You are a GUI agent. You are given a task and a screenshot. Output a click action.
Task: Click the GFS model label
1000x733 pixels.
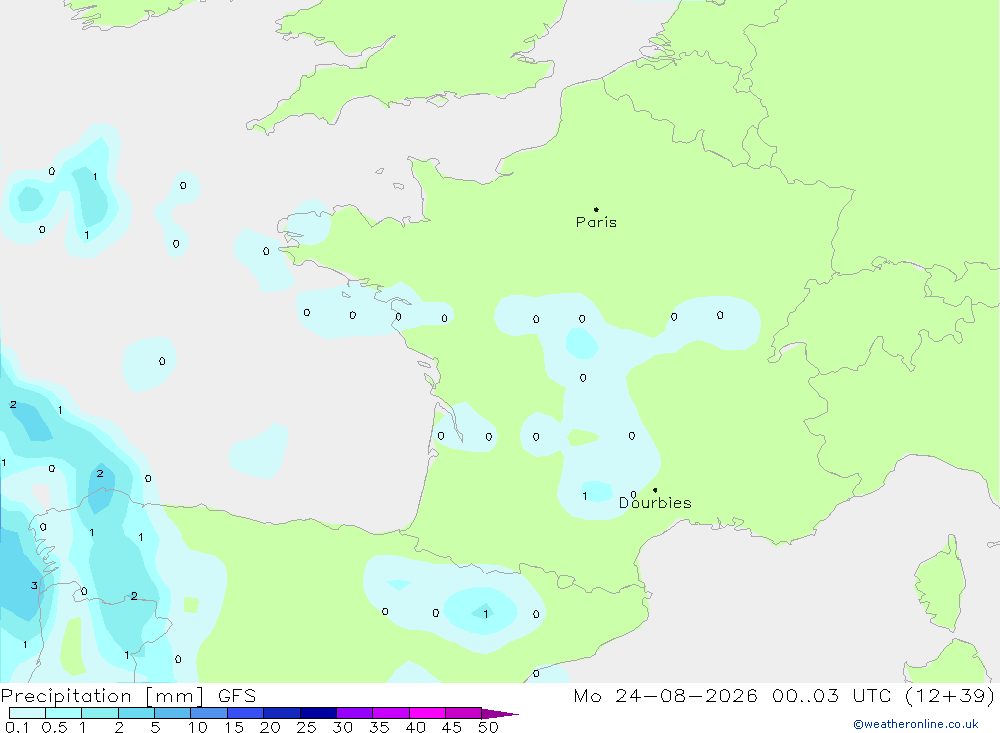237,695
